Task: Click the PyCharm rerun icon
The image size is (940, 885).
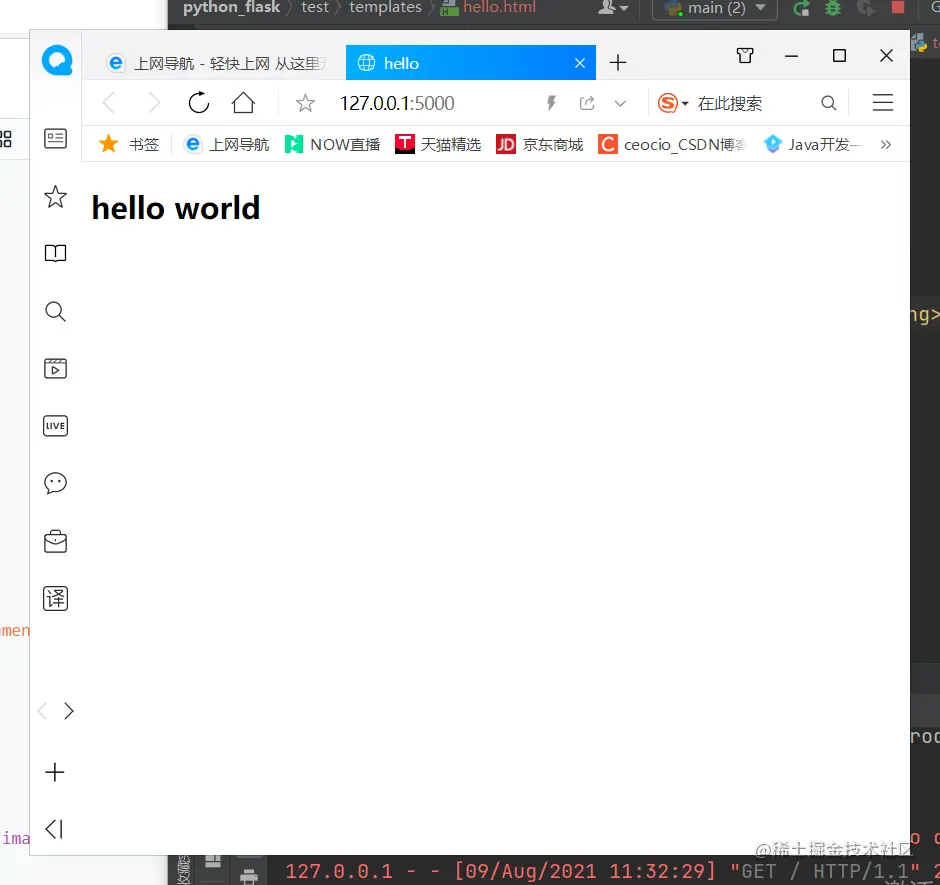Action: click(x=802, y=8)
